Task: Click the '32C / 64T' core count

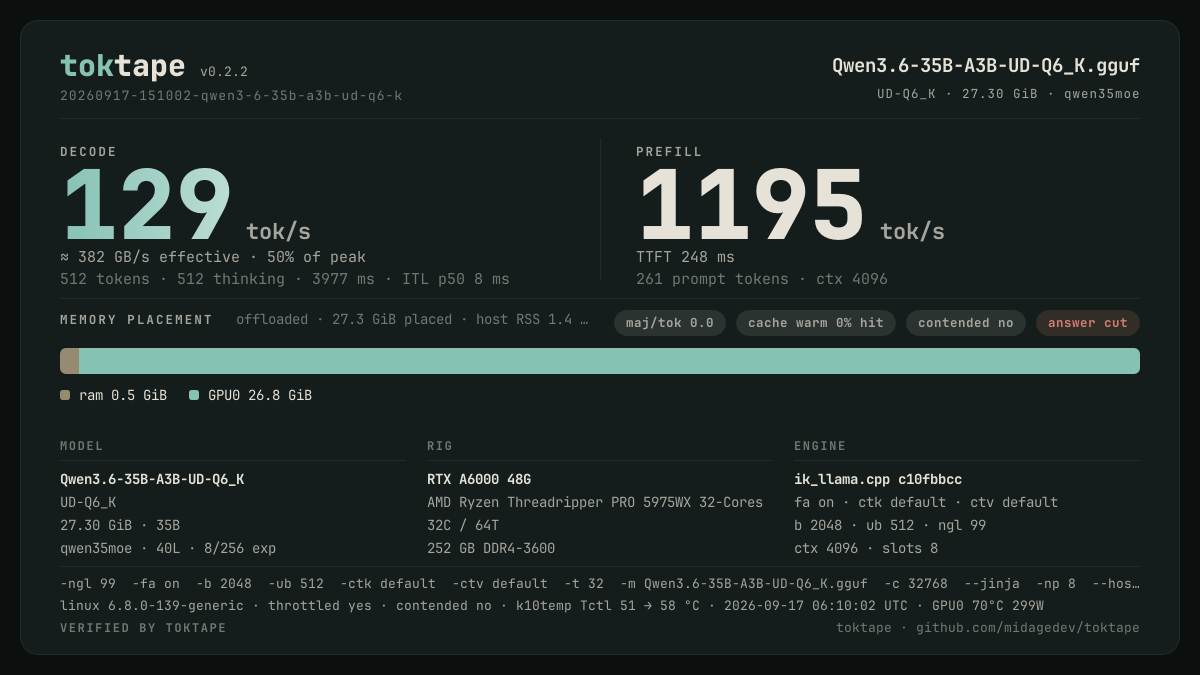Action: pos(463,525)
